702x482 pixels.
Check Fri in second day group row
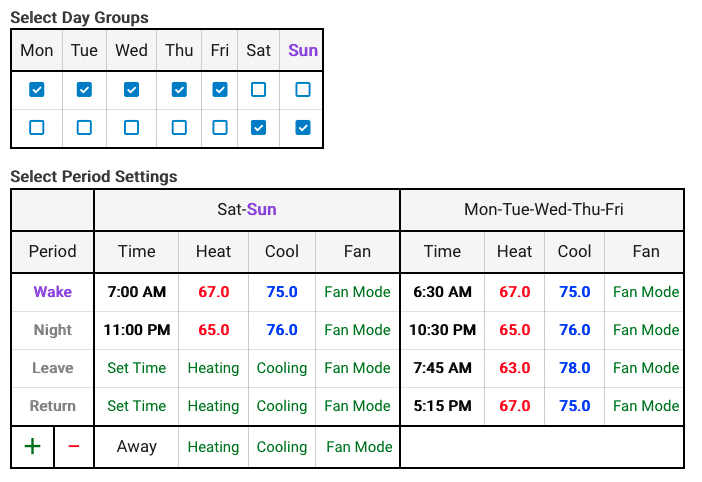tap(220, 128)
